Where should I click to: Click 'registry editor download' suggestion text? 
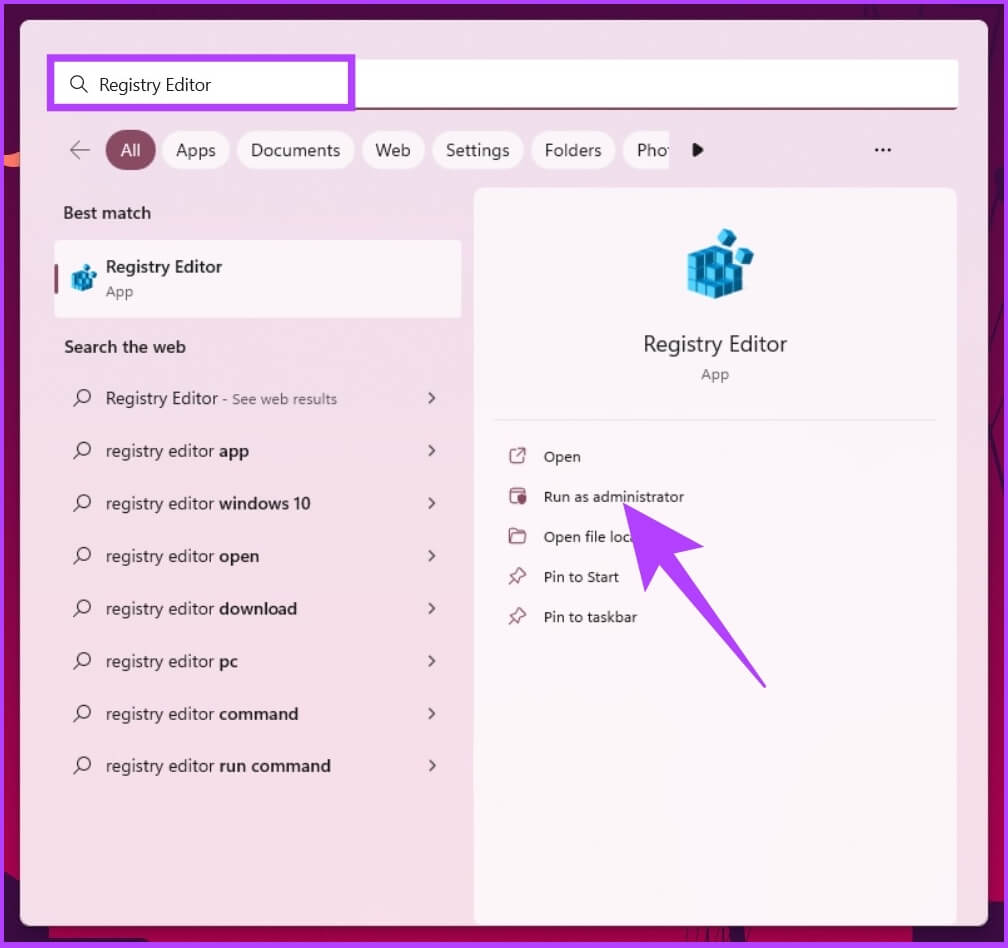click(x=201, y=609)
